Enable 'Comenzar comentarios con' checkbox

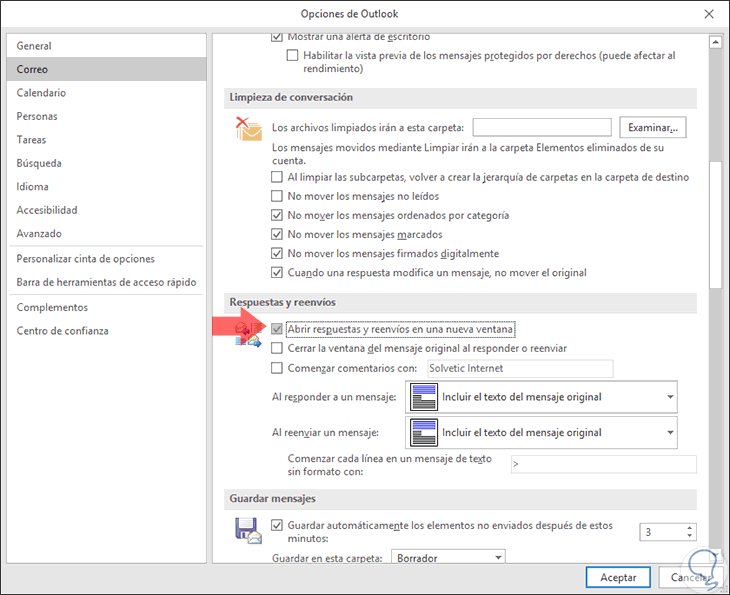pyautogui.click(x=277, y=368)
